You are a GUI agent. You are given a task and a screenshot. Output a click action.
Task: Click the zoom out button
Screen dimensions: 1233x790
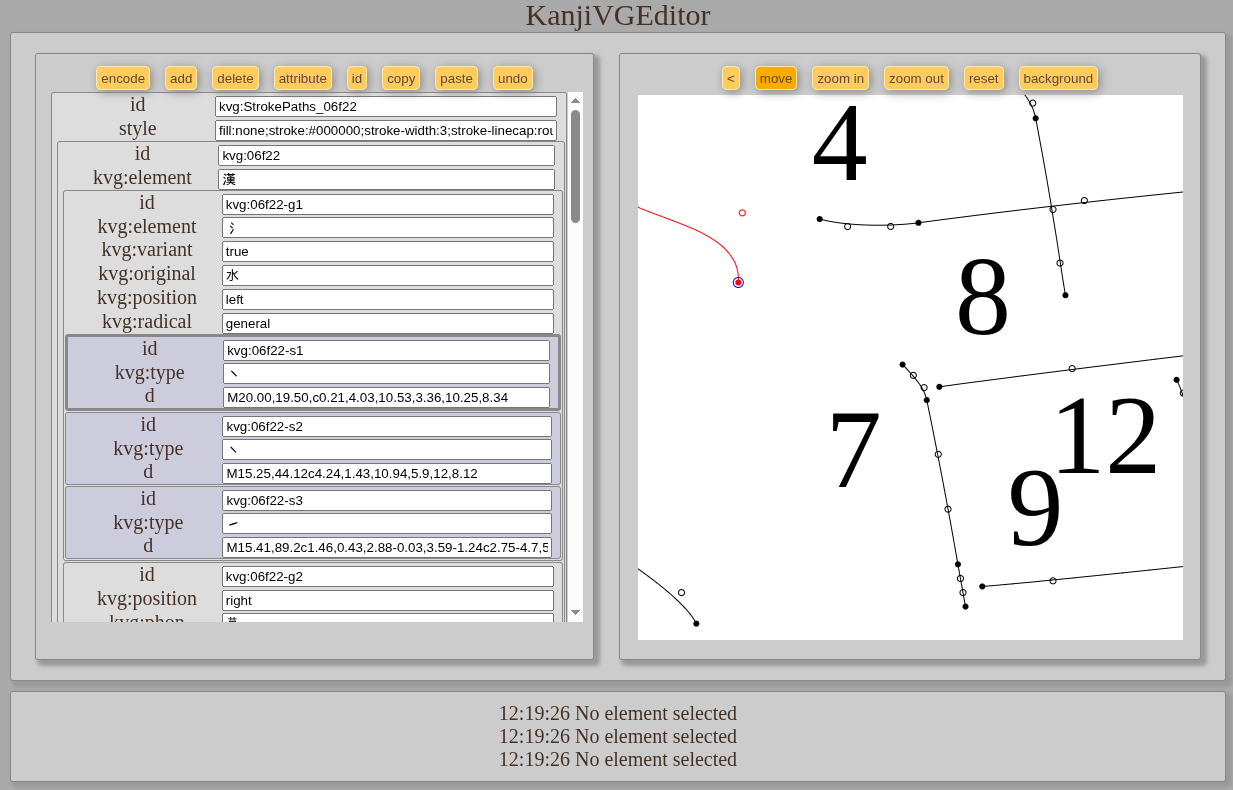(916, 78)
